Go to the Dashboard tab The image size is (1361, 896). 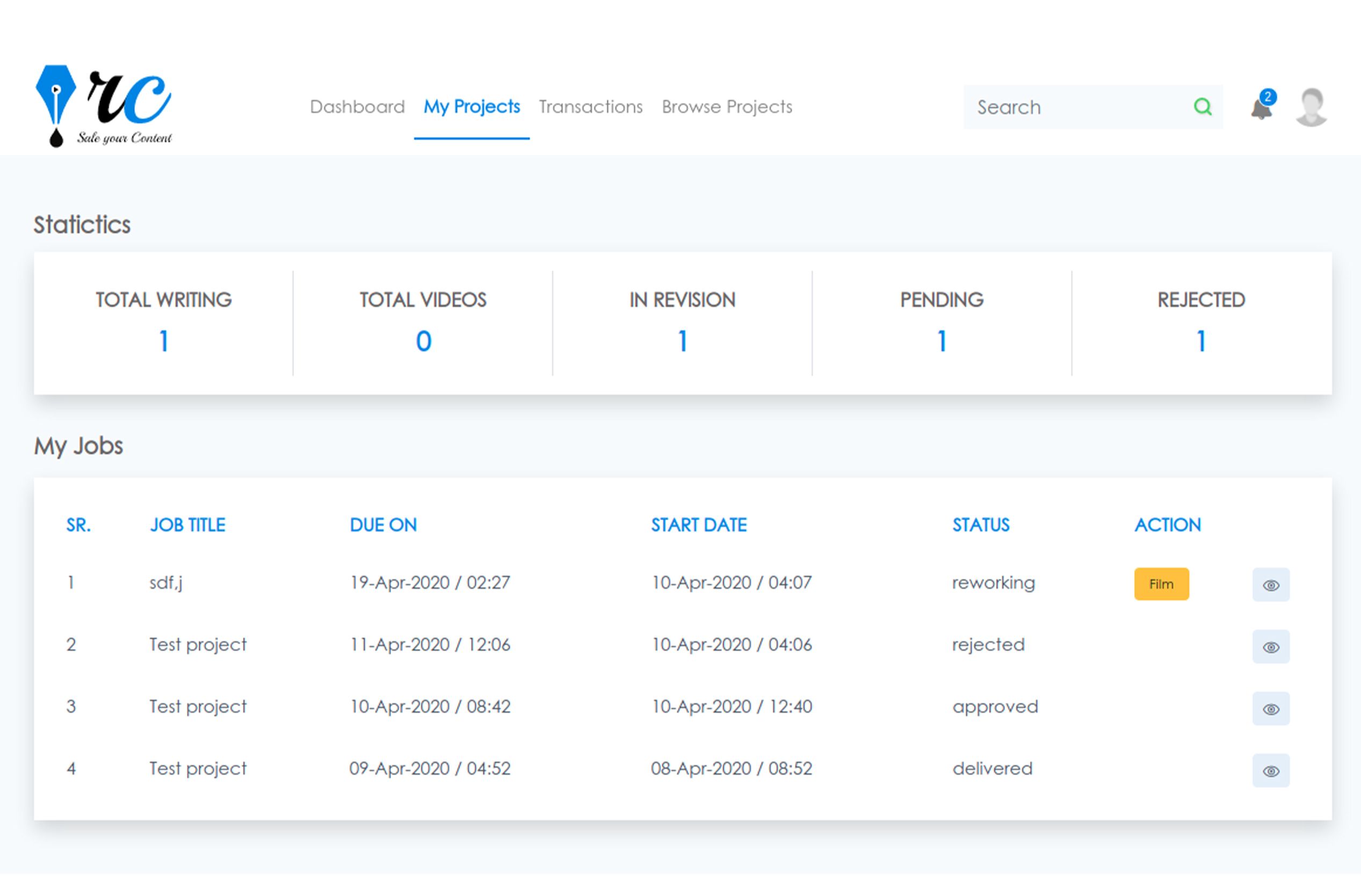pyautogui.click(x=357, y=107)
